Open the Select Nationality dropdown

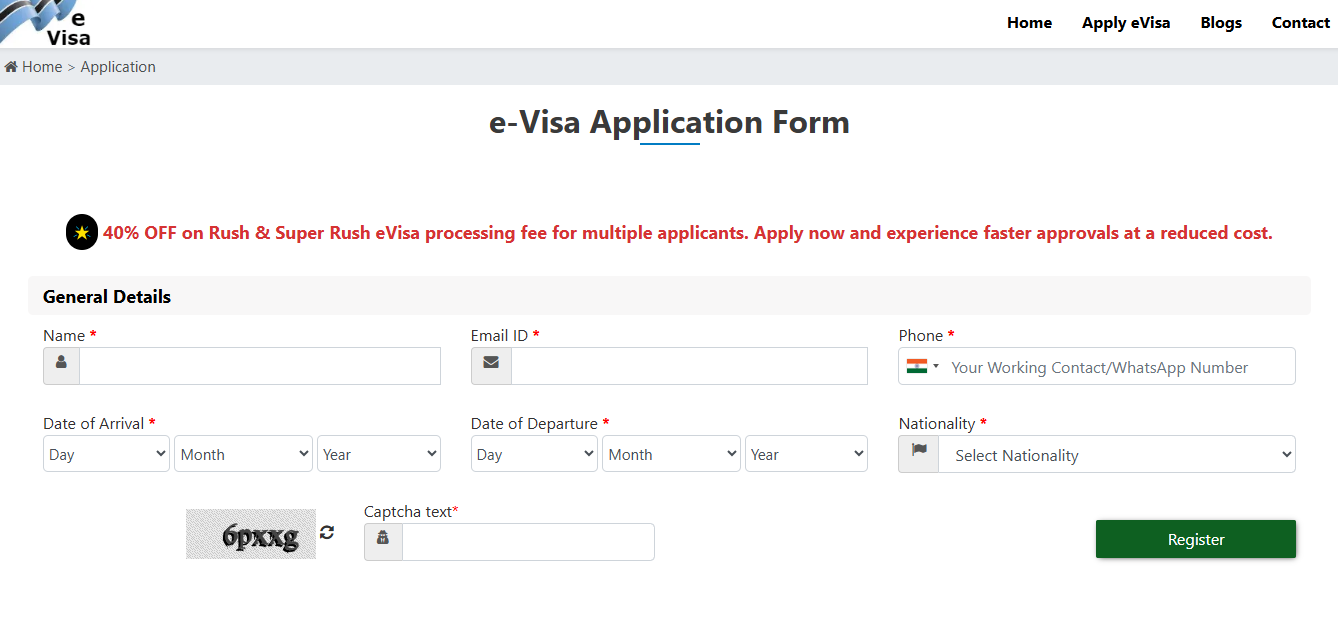click(x=1116, y=455)
